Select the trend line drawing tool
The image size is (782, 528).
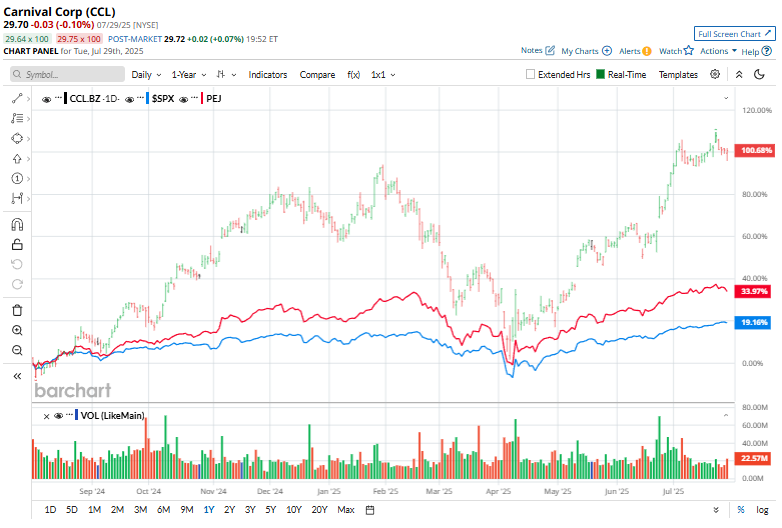pyautogui.click(x=17, y=99)
